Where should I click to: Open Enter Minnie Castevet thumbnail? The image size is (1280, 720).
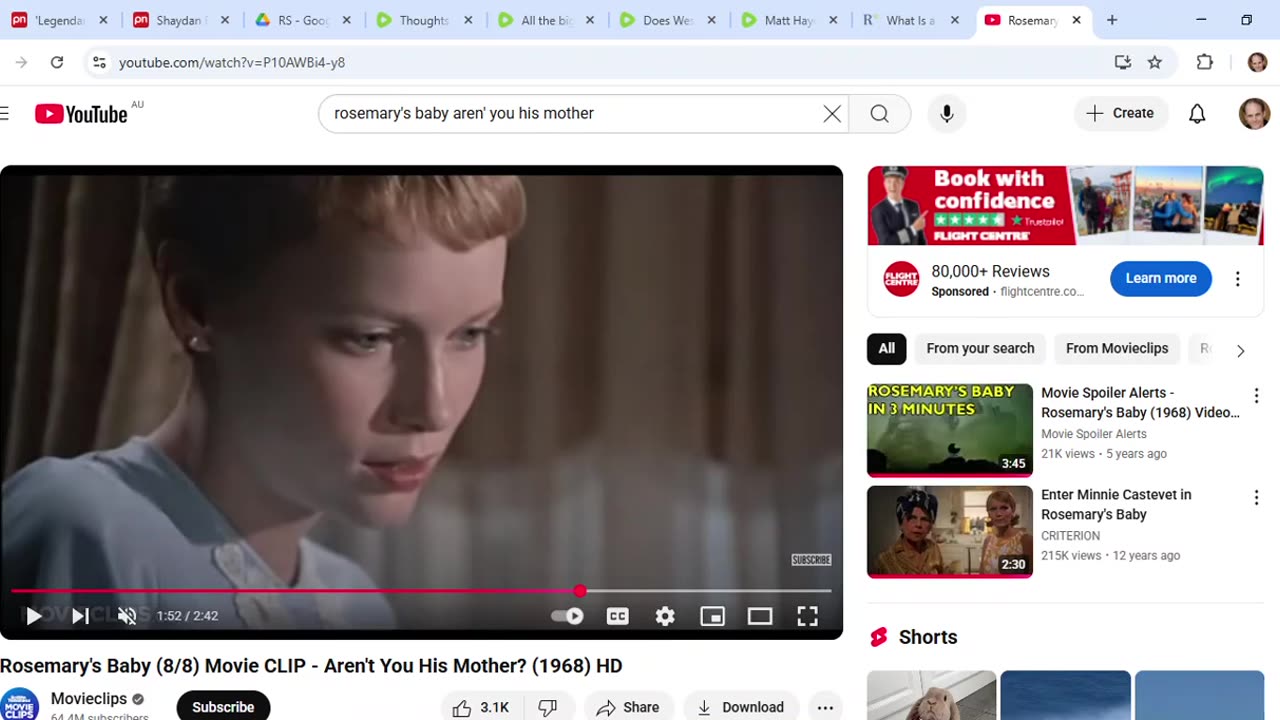(x=950, y=532)
